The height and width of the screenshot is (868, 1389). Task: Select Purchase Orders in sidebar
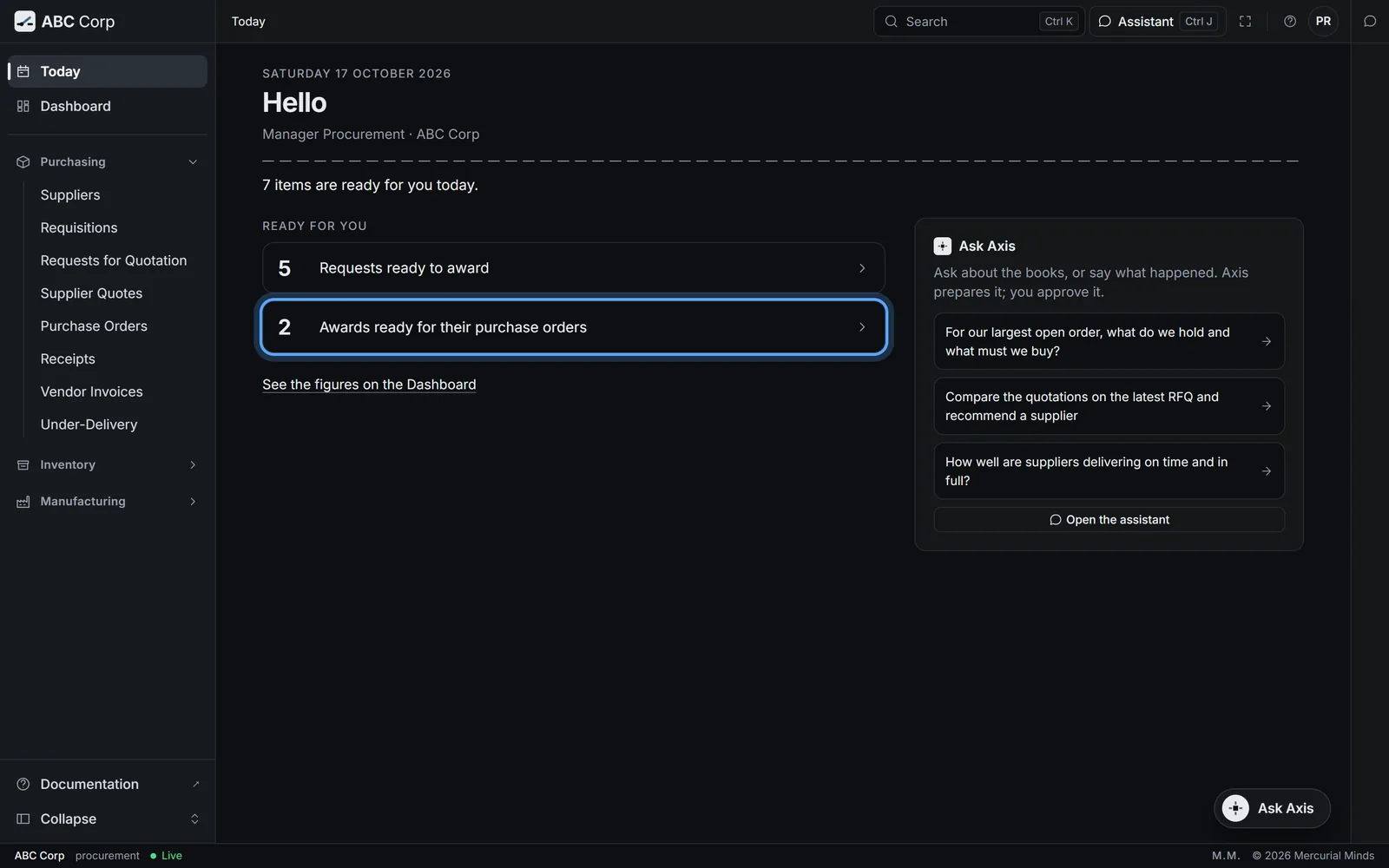coord(94,326)
